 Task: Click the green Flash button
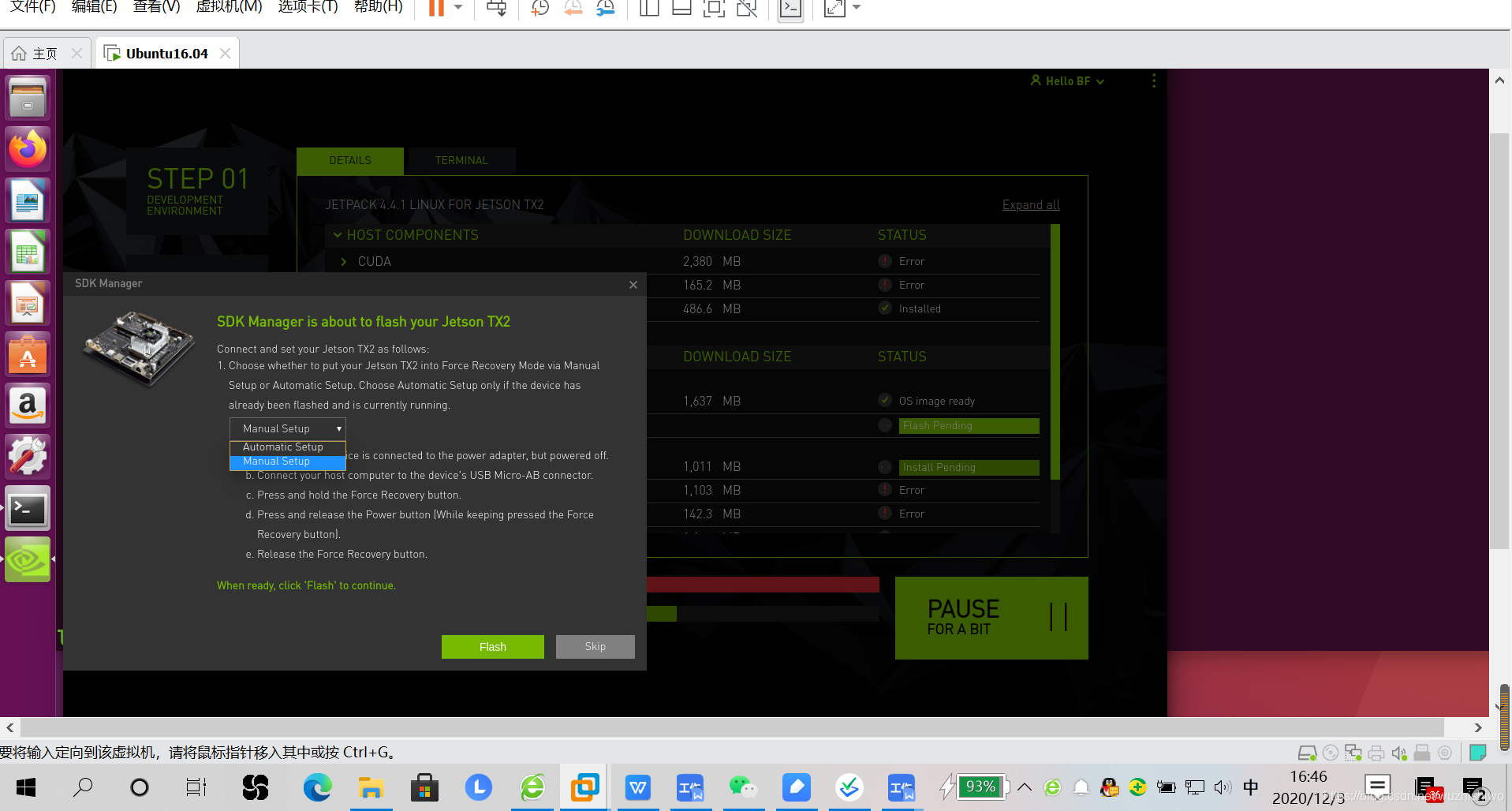click(x=493, y=647)
